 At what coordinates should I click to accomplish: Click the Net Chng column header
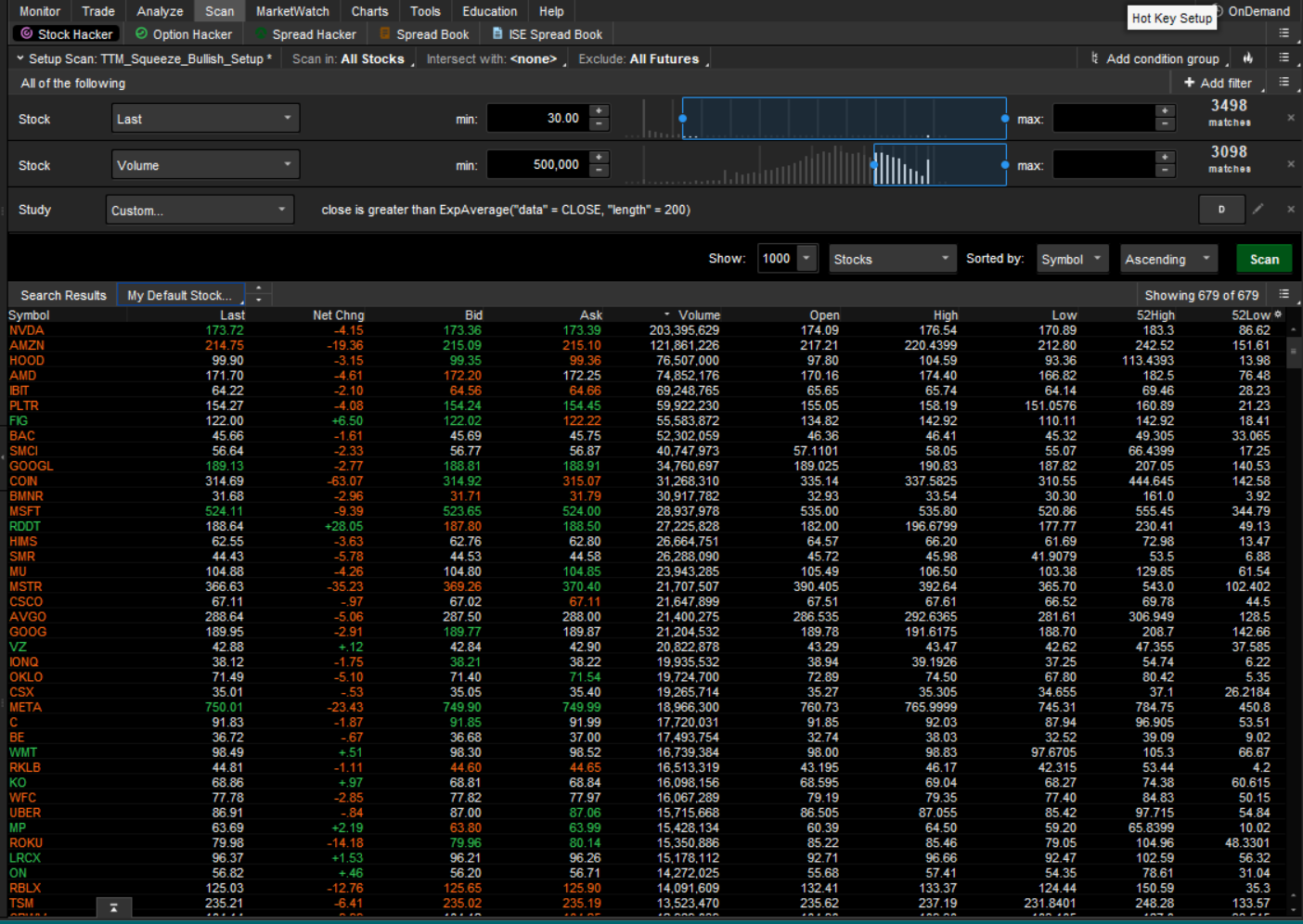pos(339,315)
